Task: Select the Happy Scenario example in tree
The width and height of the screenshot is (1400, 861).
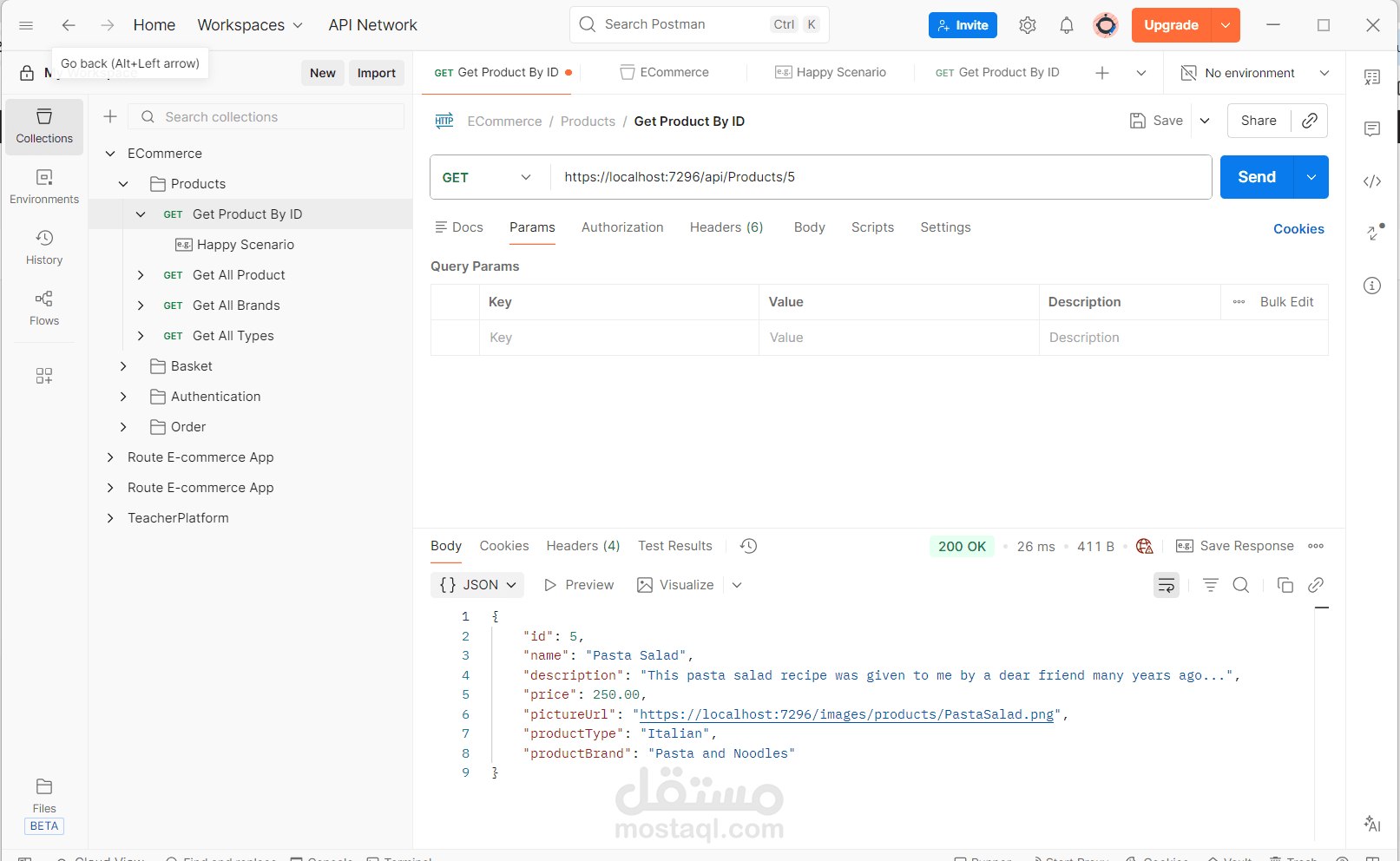Action: click(235, 245)
